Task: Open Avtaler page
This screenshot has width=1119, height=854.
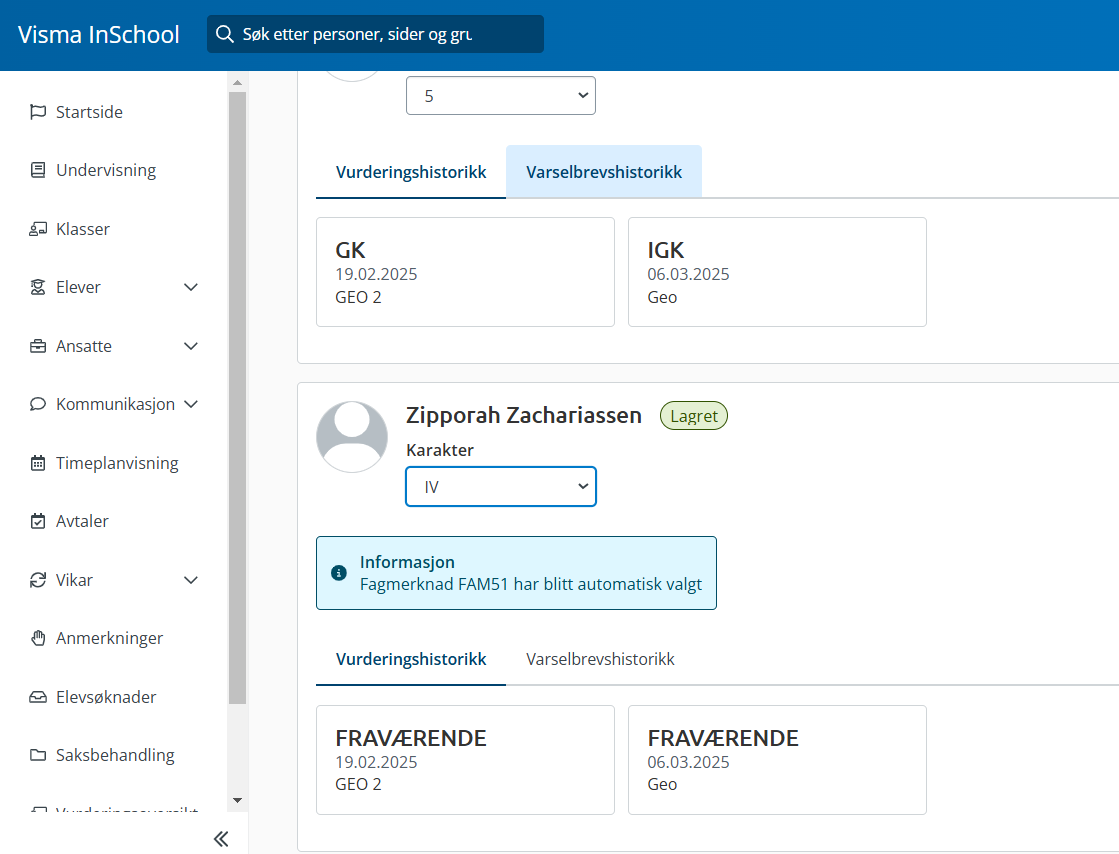Action: pos(82,521)
